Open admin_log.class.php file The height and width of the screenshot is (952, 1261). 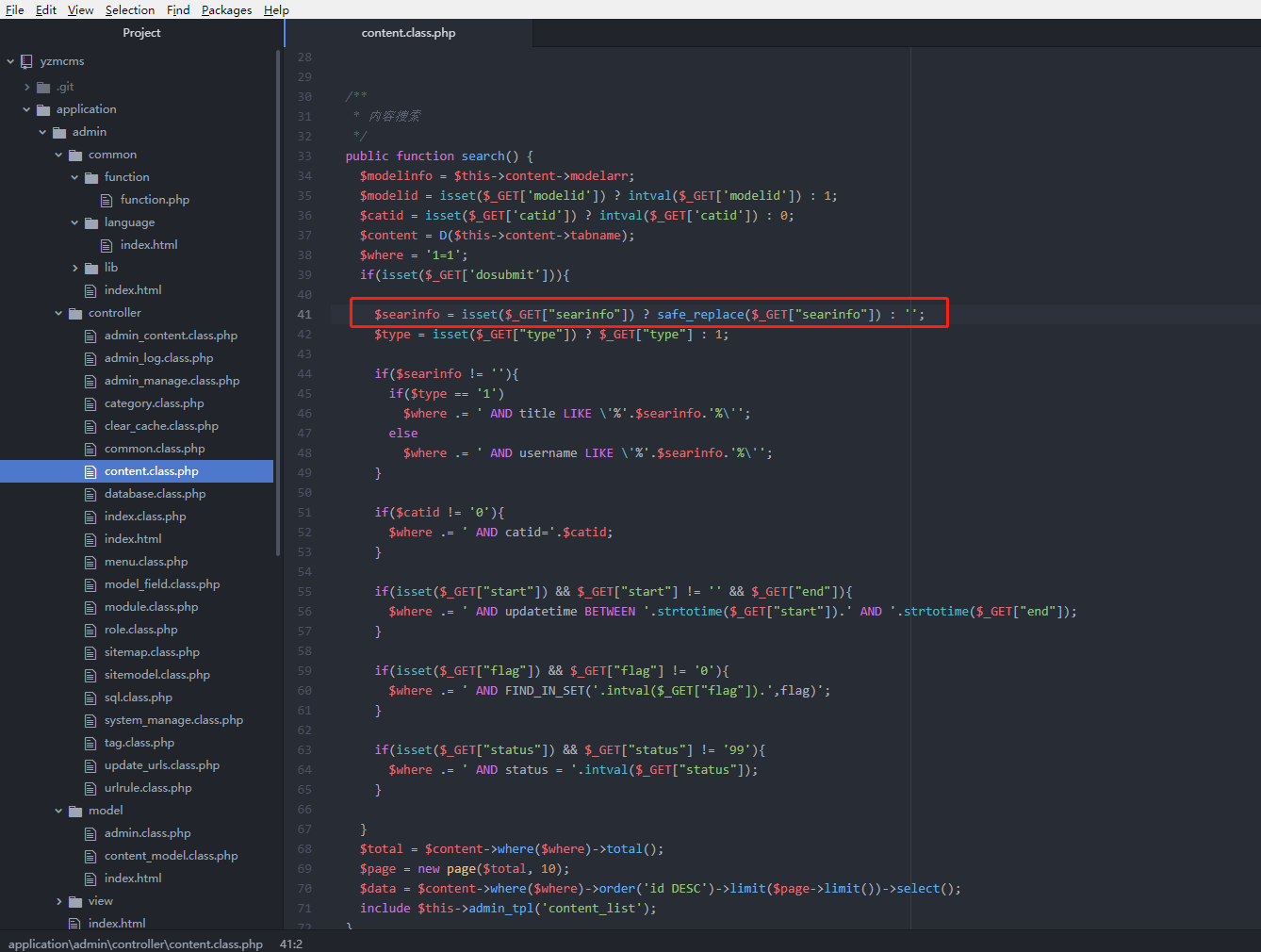click(x=158, y=358)
